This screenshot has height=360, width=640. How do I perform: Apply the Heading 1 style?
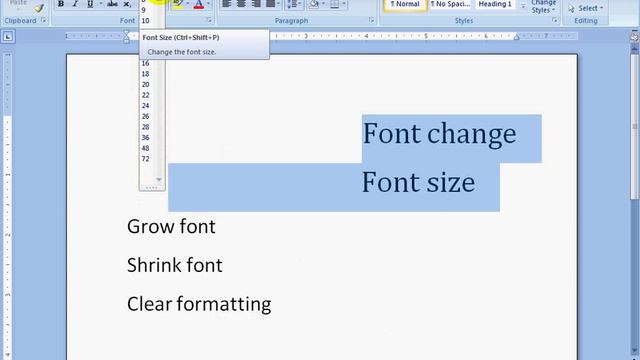495,4
